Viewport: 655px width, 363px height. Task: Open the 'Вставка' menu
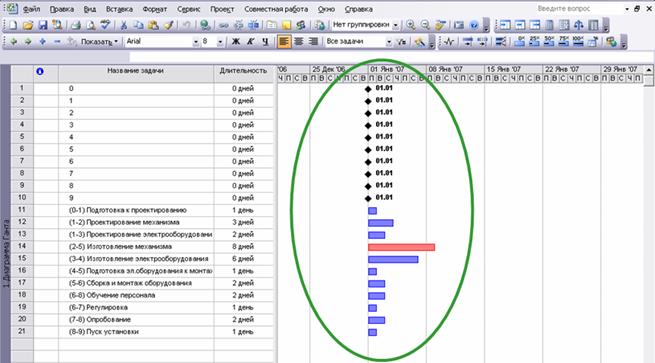pos(119,9)
